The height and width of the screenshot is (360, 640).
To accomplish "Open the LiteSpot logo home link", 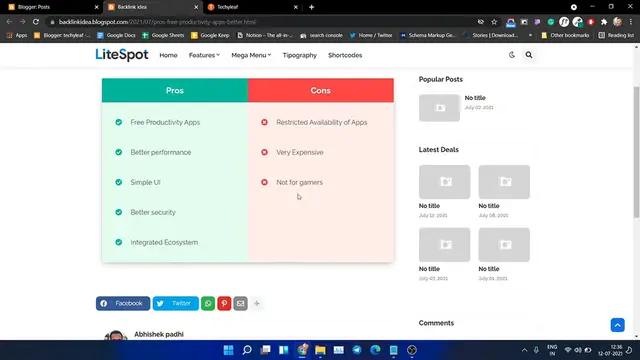I will click(x=122, y=55).
